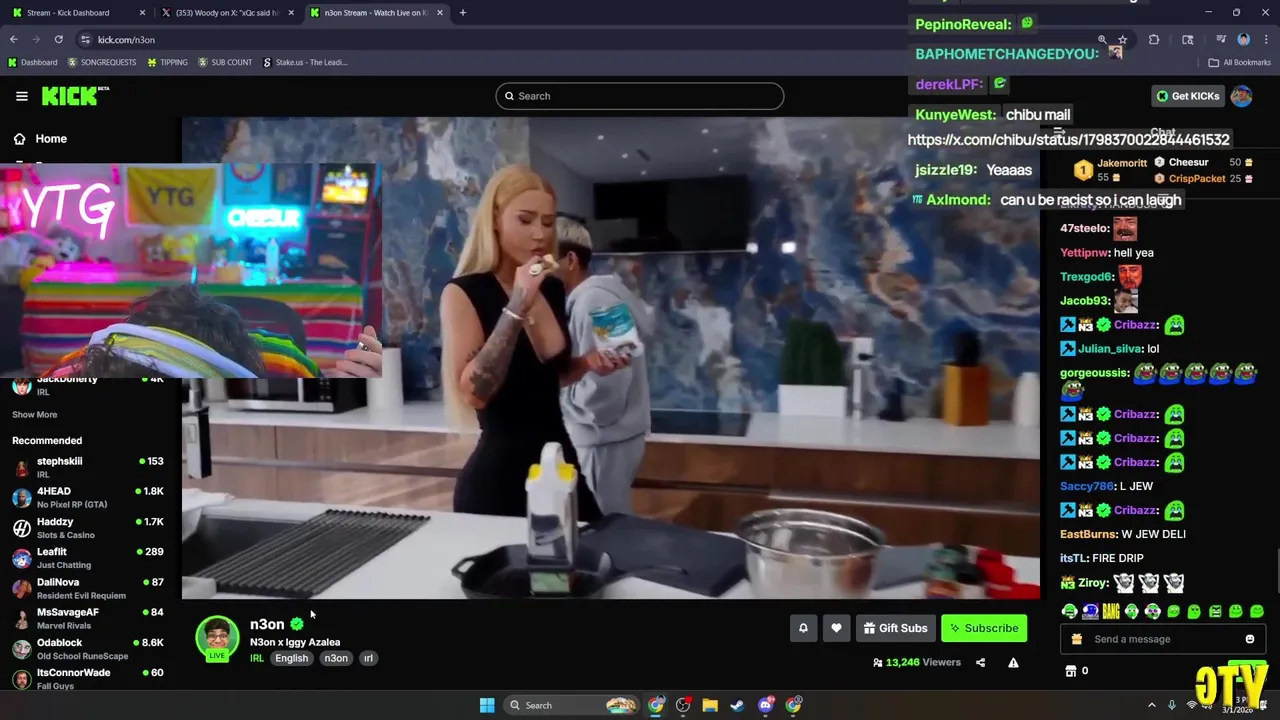
Task: Close the Woody on X tab
Action: [x=291, y=13]
